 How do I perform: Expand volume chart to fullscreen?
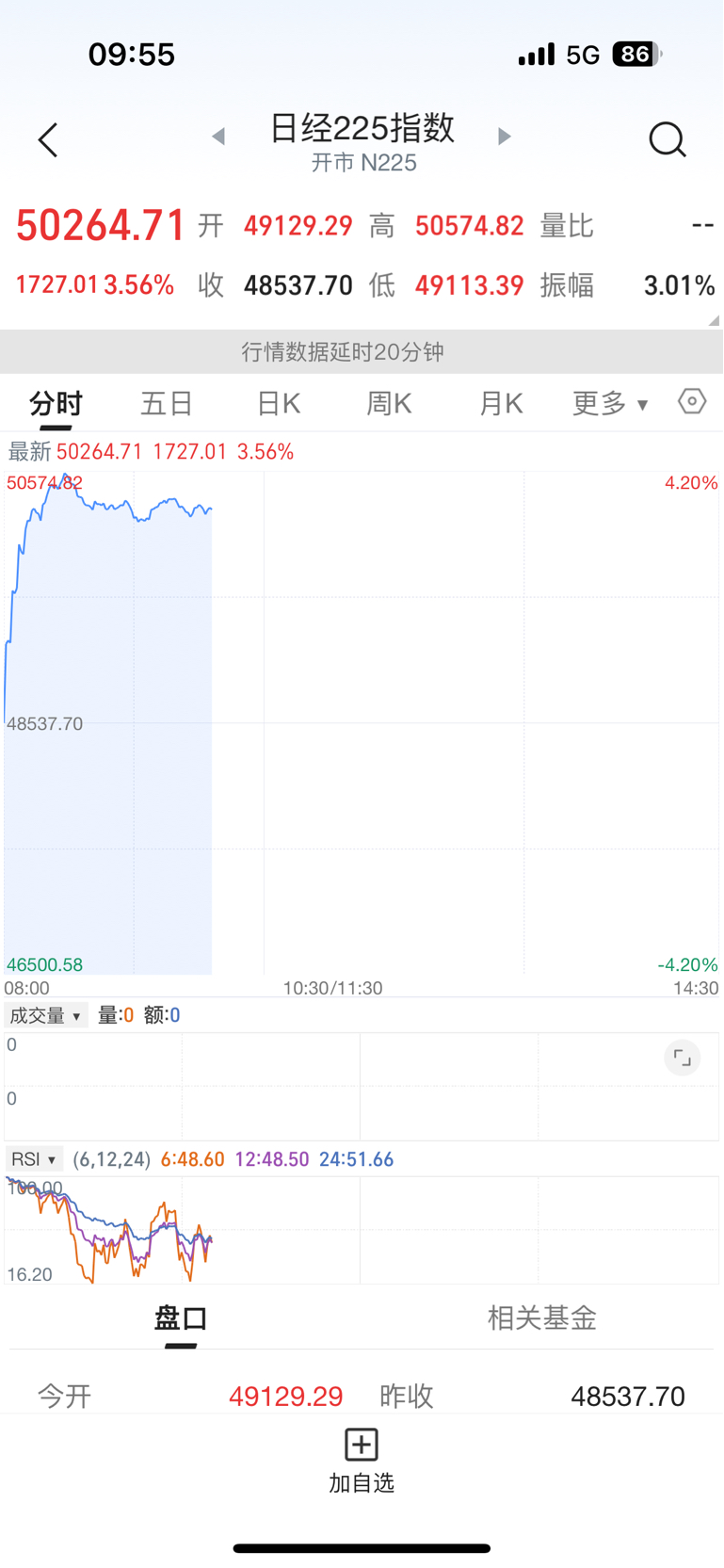coord(682,1058)
